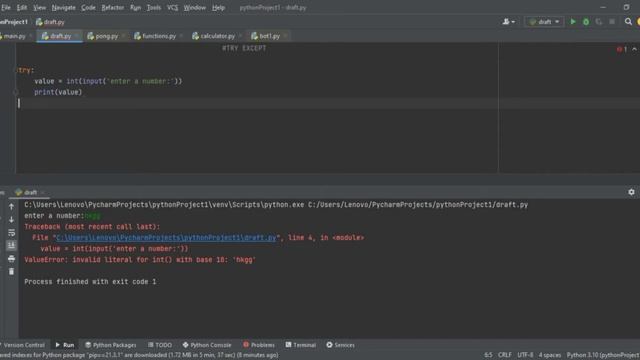Open the Tools menu
640x360 pixels.
tap(154, 7)
